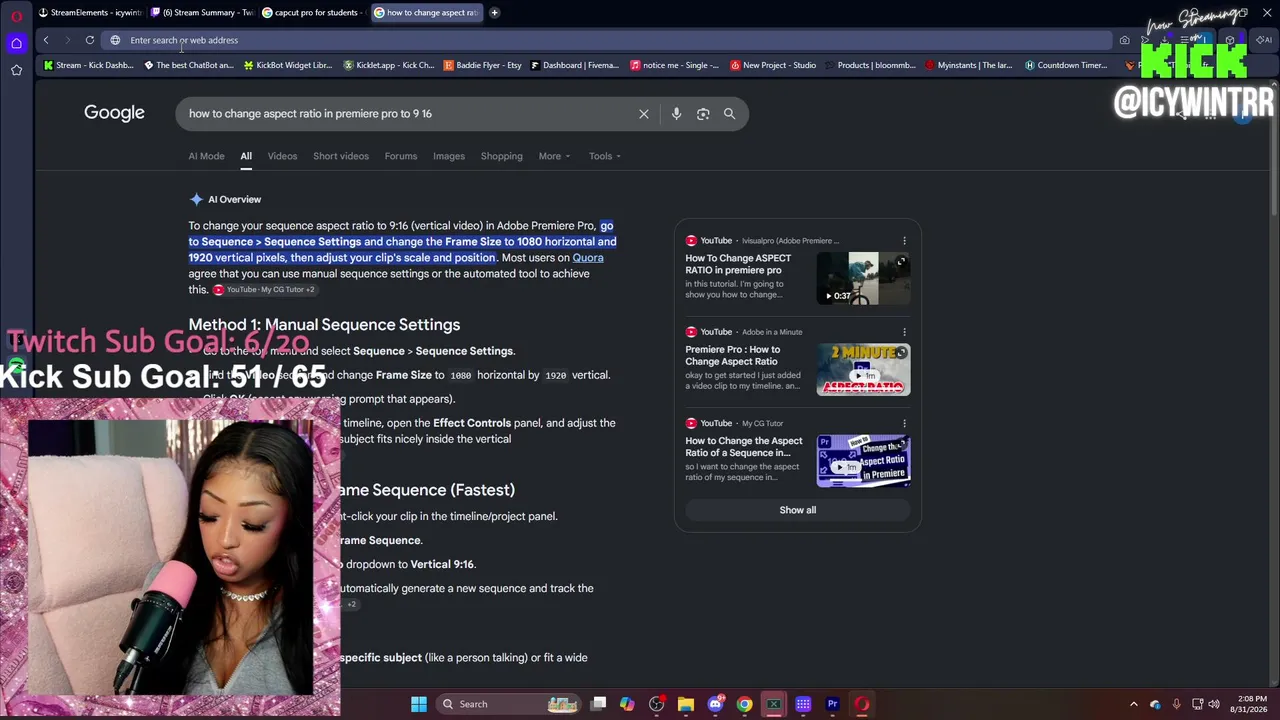The image size is (1280, 720).
Task: Switch to AI Mode results
Action: (x=206, y=156)
